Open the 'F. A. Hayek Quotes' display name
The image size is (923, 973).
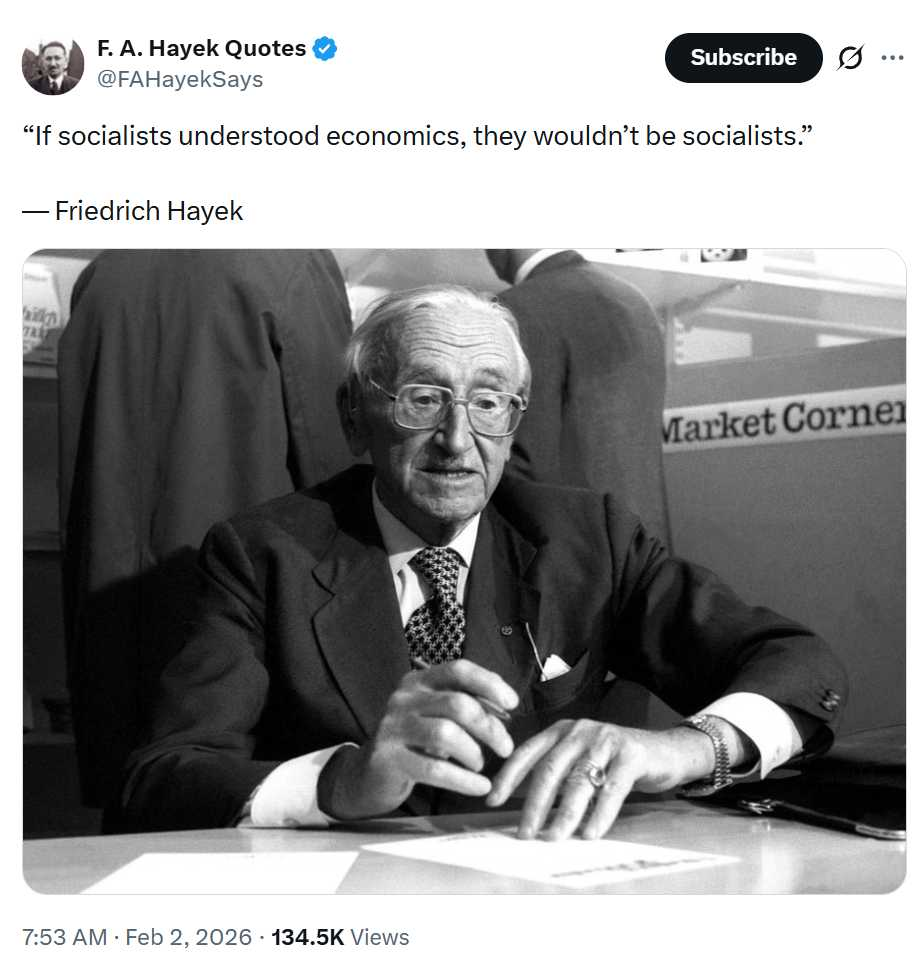pyautogui.click(x=201, y=48)
